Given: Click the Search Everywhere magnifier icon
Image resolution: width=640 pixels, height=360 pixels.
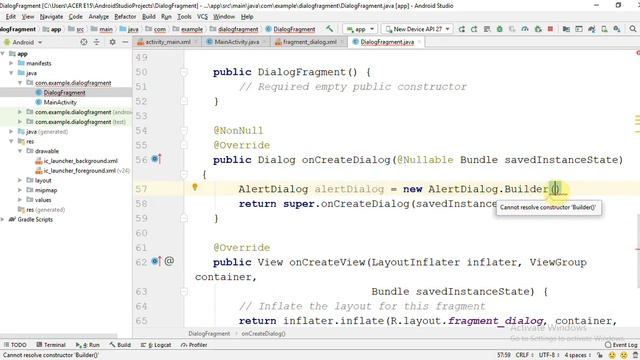Looking at the screenshot, I should click(x=633, y=29).
